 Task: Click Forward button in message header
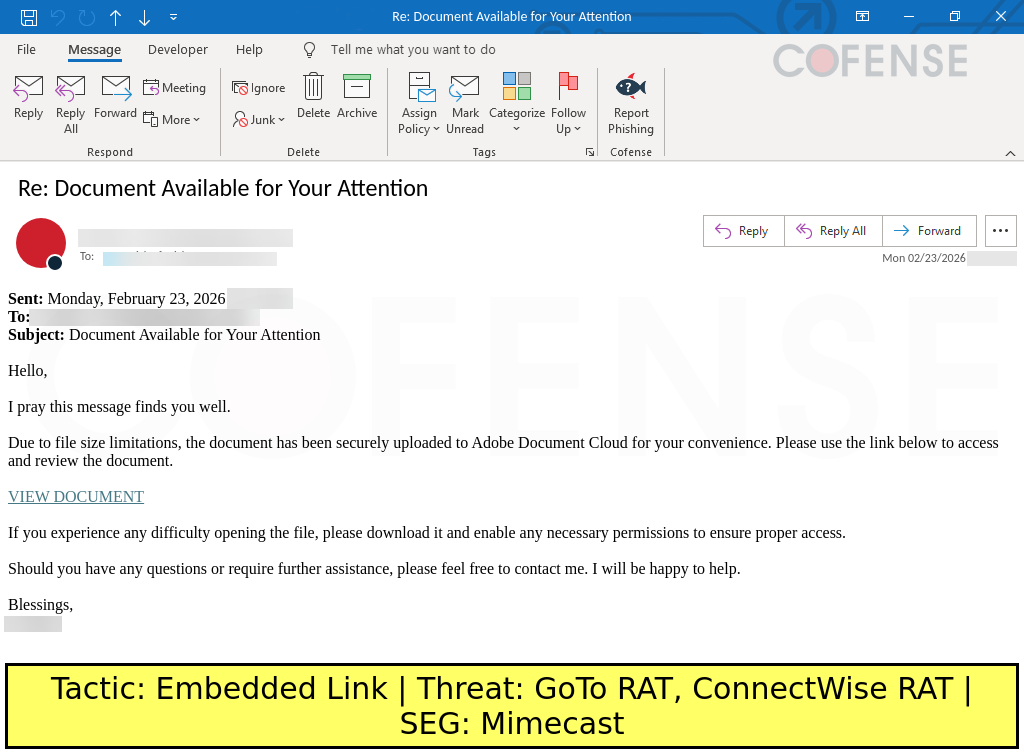tap(929, 231)
